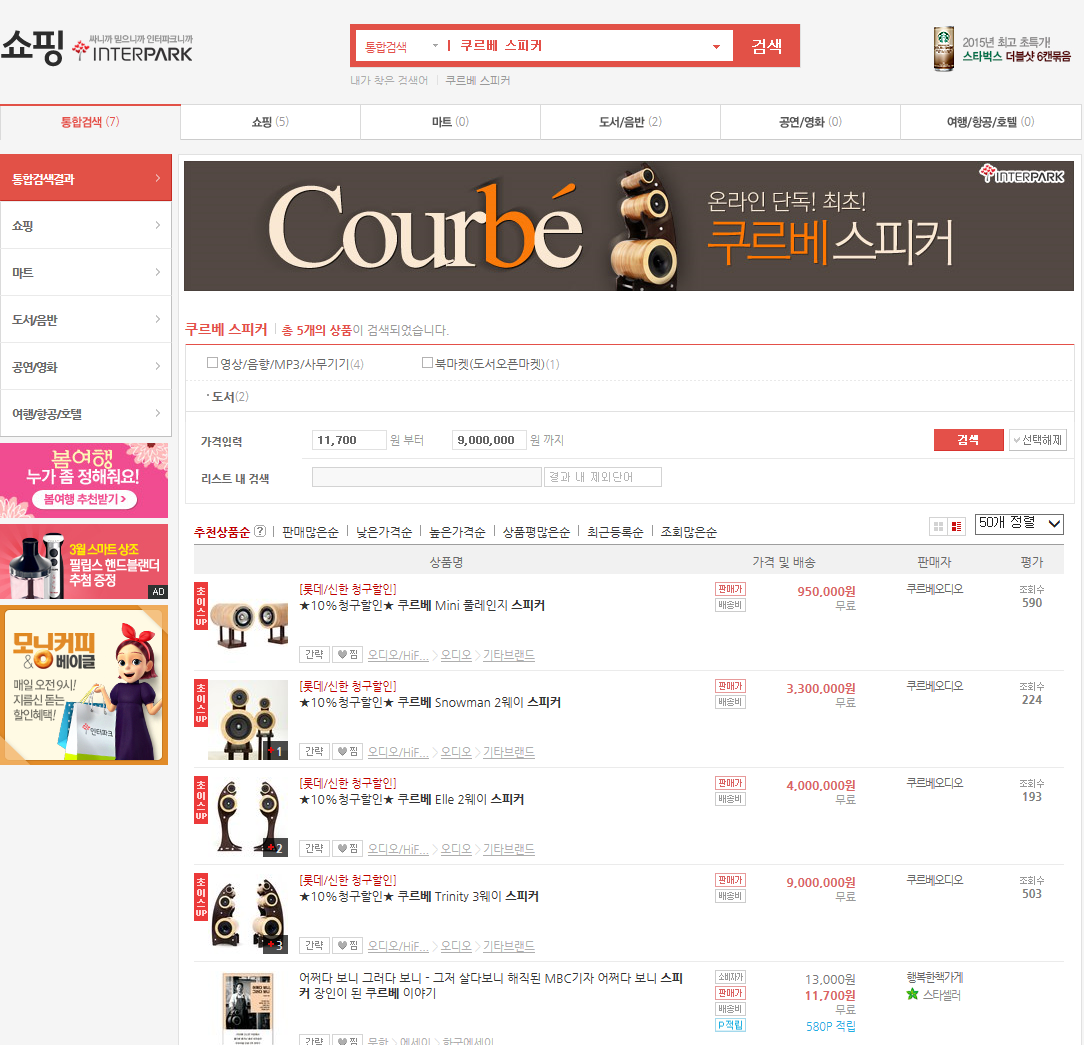Click the 리스트 내 검색 input field
Viewport: 1084px width, 1045px height.
tap(427, 477)
